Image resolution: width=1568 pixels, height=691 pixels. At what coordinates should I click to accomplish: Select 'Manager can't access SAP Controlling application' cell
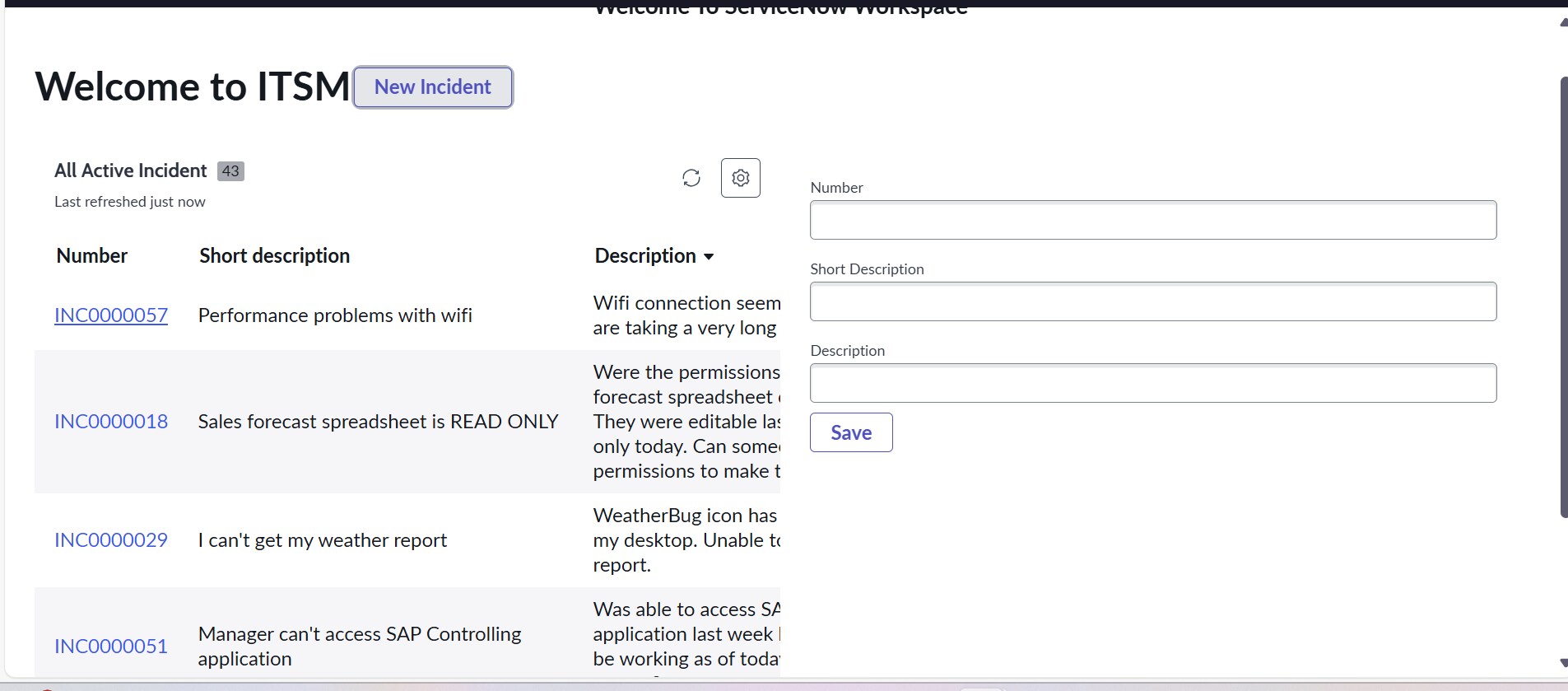pos(360,647)
